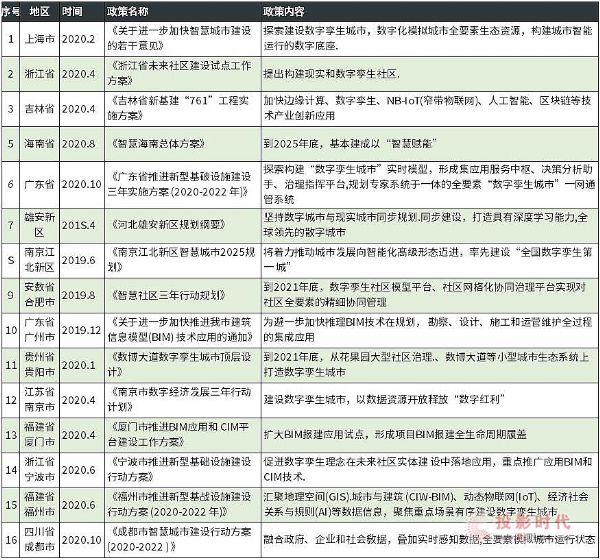
Task: Select the cell 海南省
Action: tap(39, 144)
